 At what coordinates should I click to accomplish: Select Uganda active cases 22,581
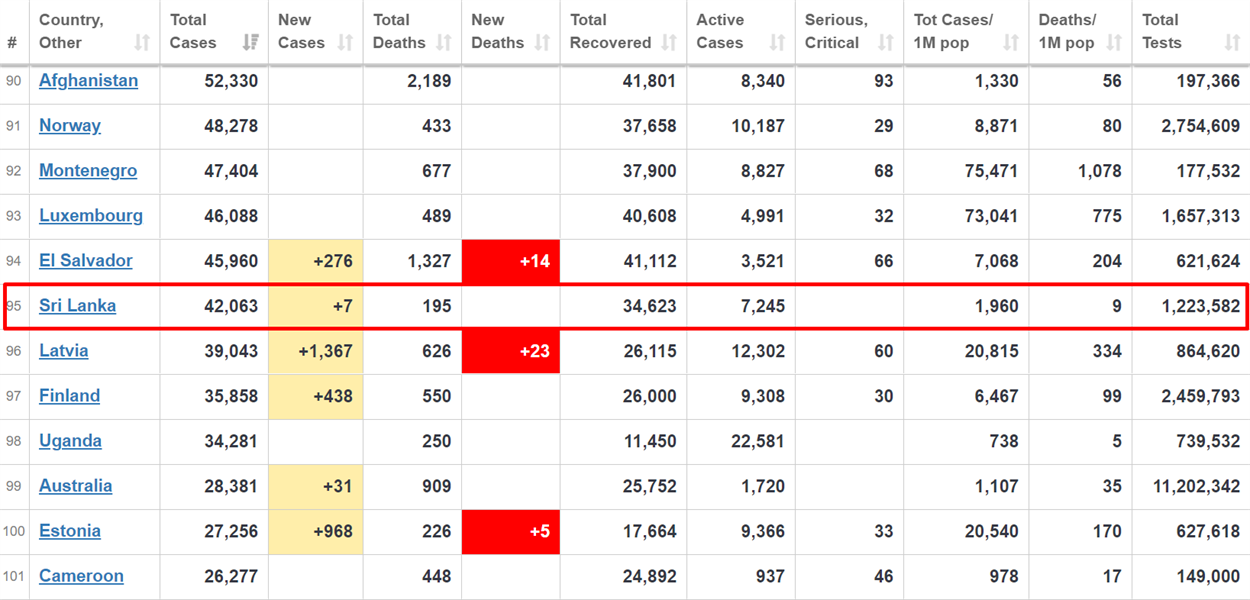[758, 441]
